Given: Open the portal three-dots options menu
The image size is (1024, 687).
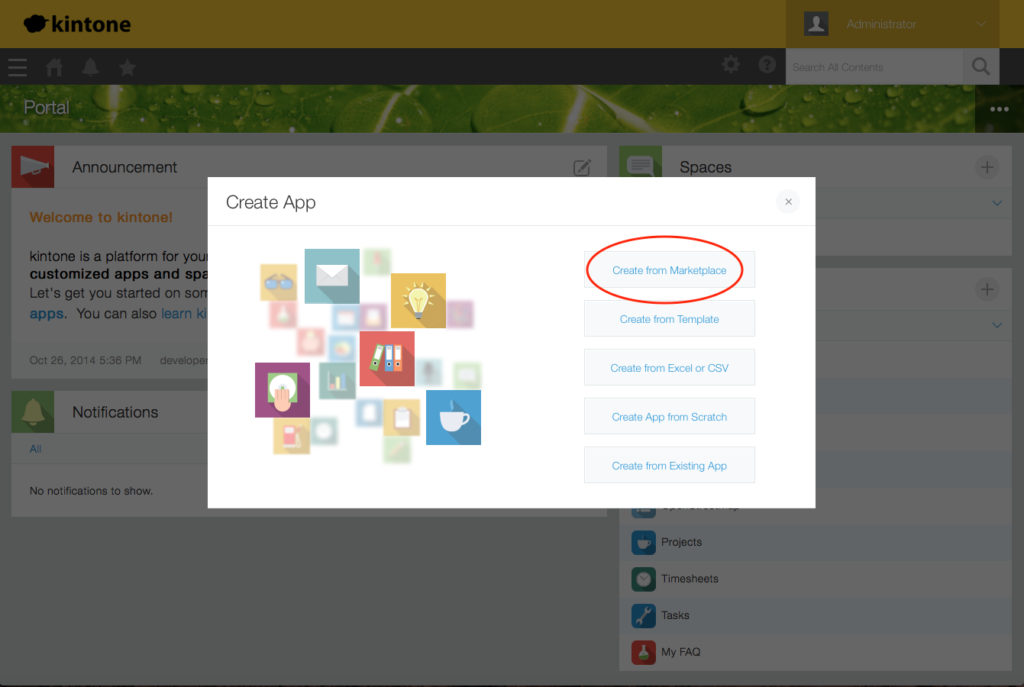Looking at the screenshot, I should [x=999, y=109].
